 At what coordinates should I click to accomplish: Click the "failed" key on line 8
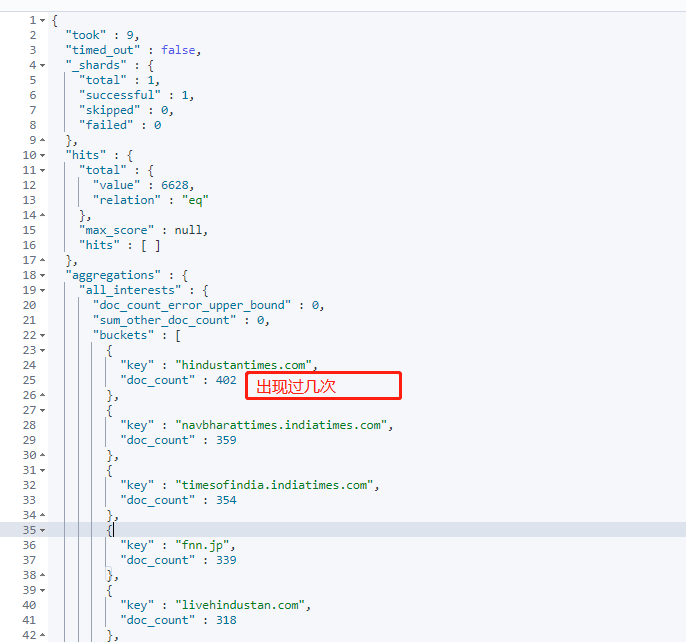[x=106, y=125]
